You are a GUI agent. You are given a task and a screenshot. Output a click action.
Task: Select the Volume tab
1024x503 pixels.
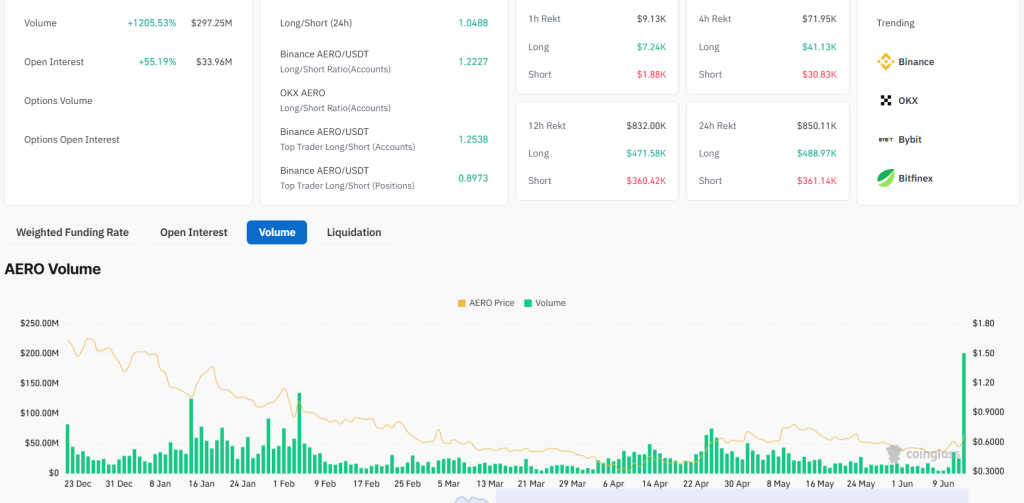click(x=277, y=233)
